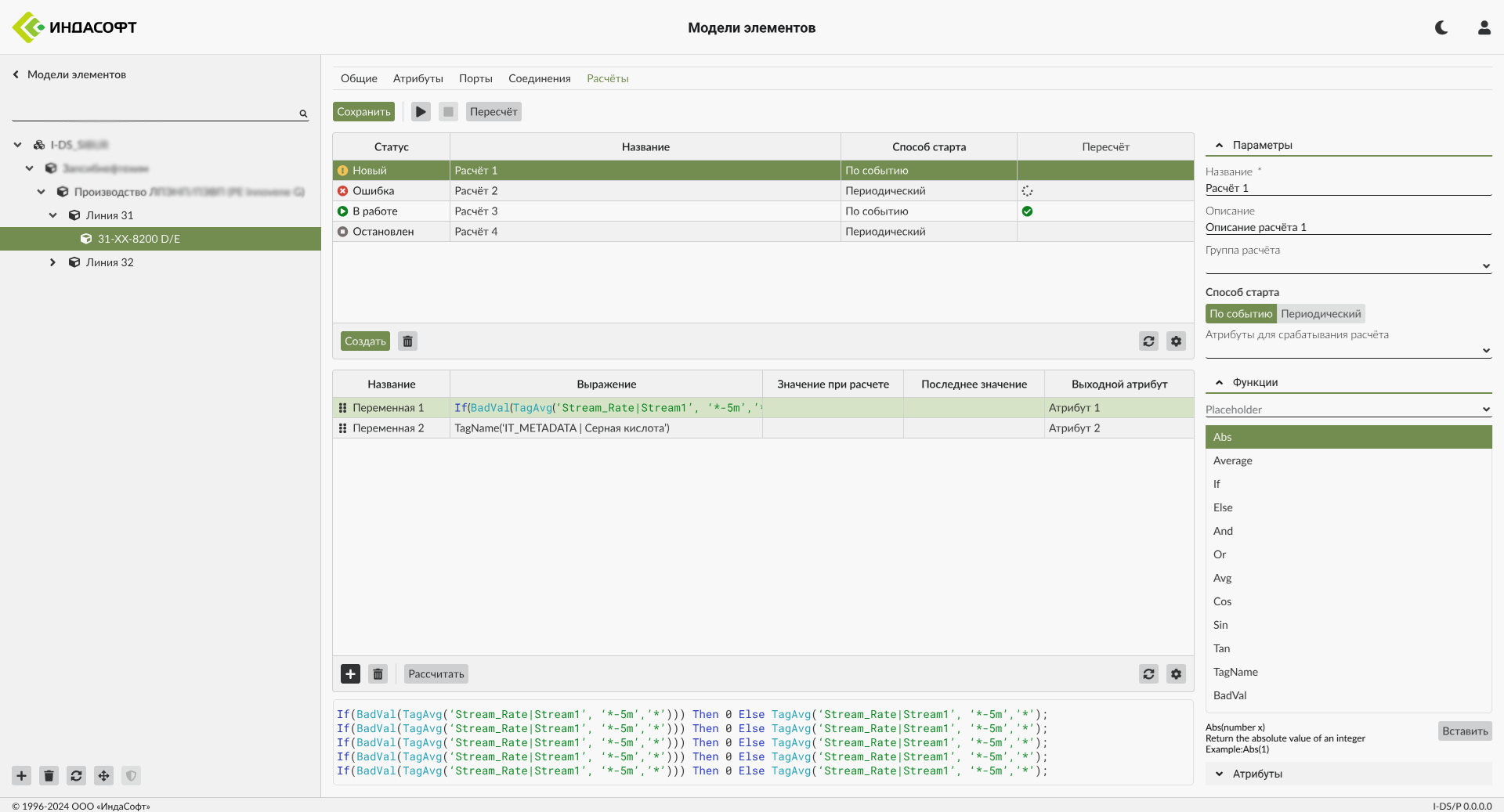Click the stop calculation button
Screen dimensions: 1504x812
pyautogui.click(x=448, y=112)
